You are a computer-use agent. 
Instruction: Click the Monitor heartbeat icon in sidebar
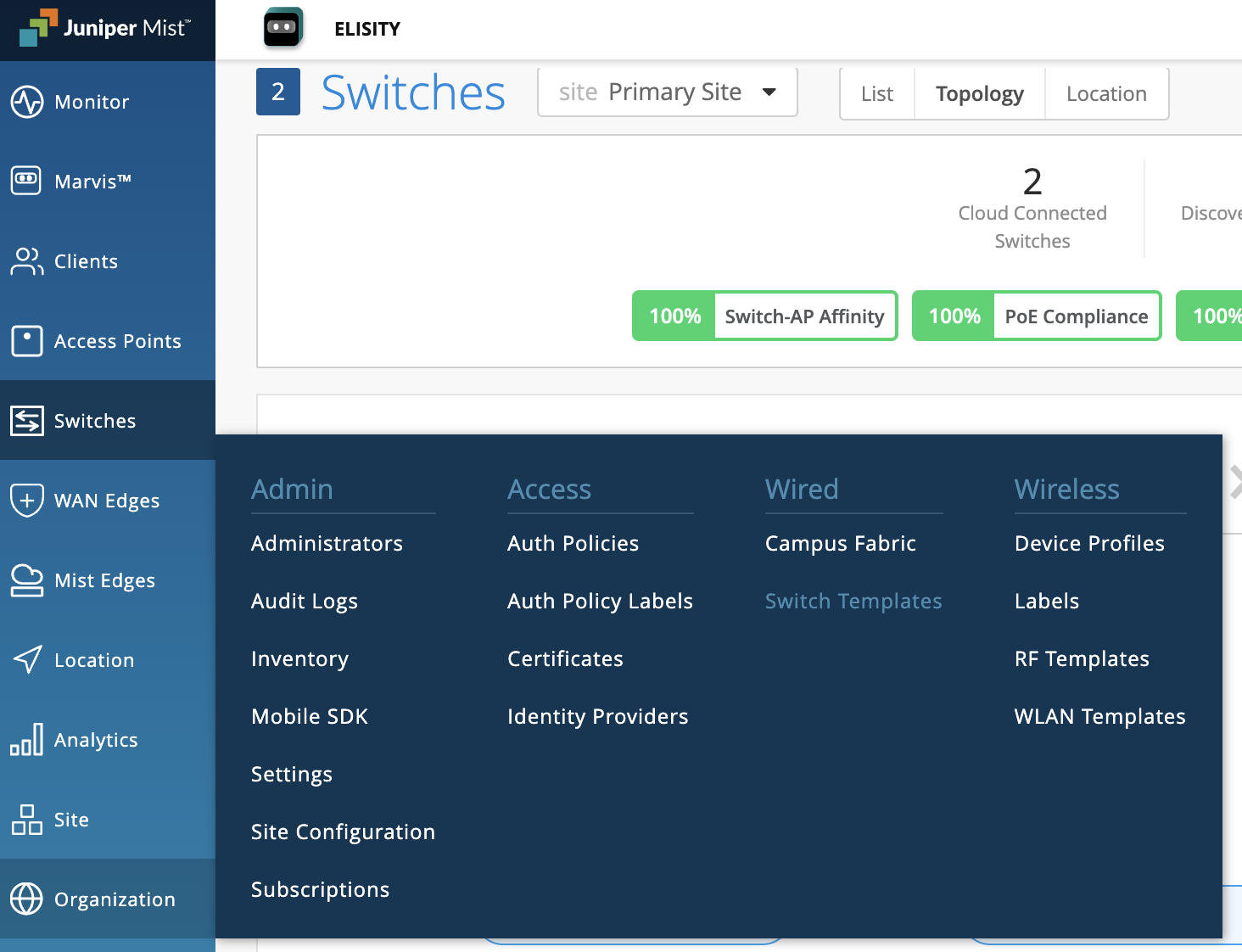[27, 102]
